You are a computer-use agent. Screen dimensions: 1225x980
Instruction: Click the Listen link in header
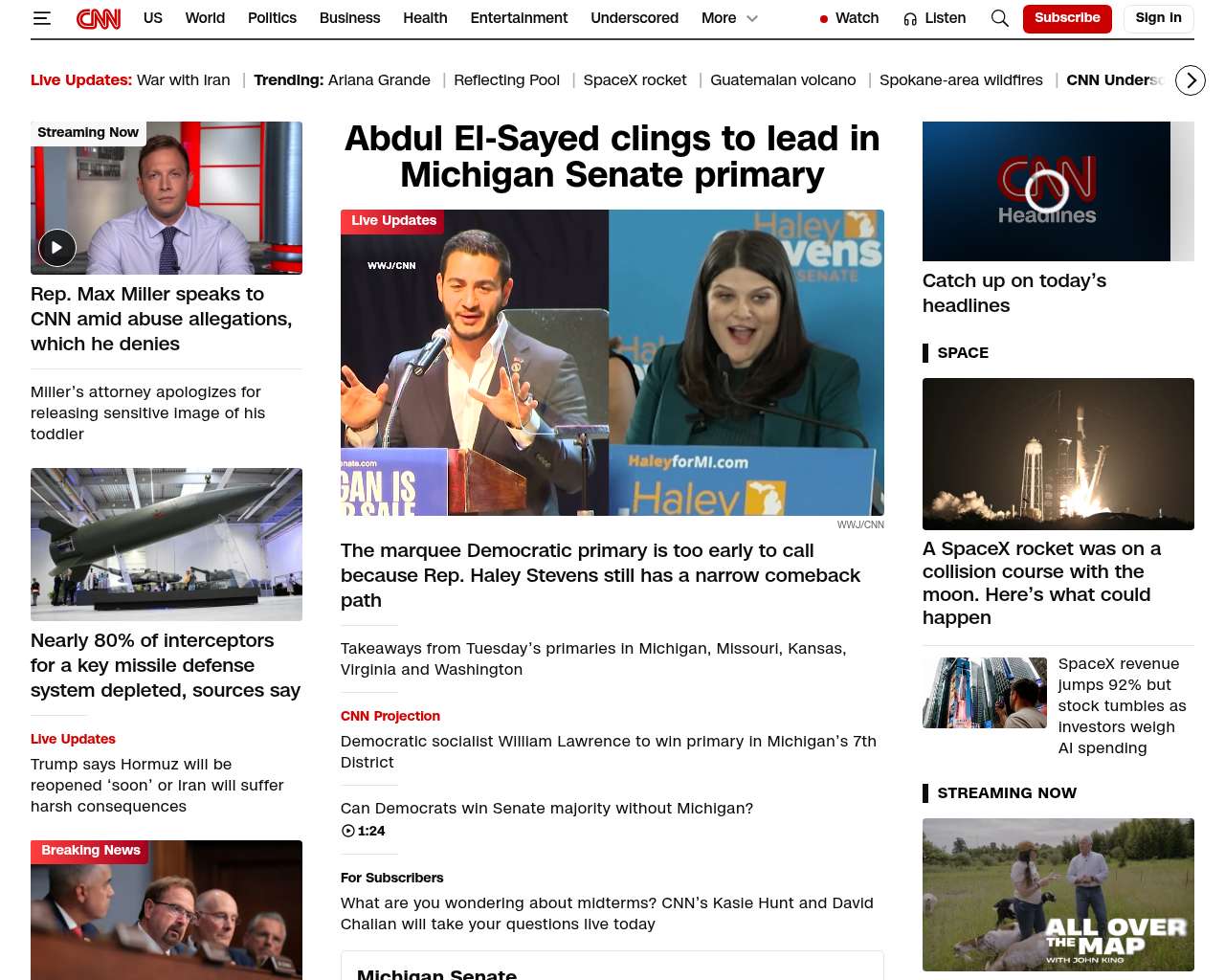945,18
